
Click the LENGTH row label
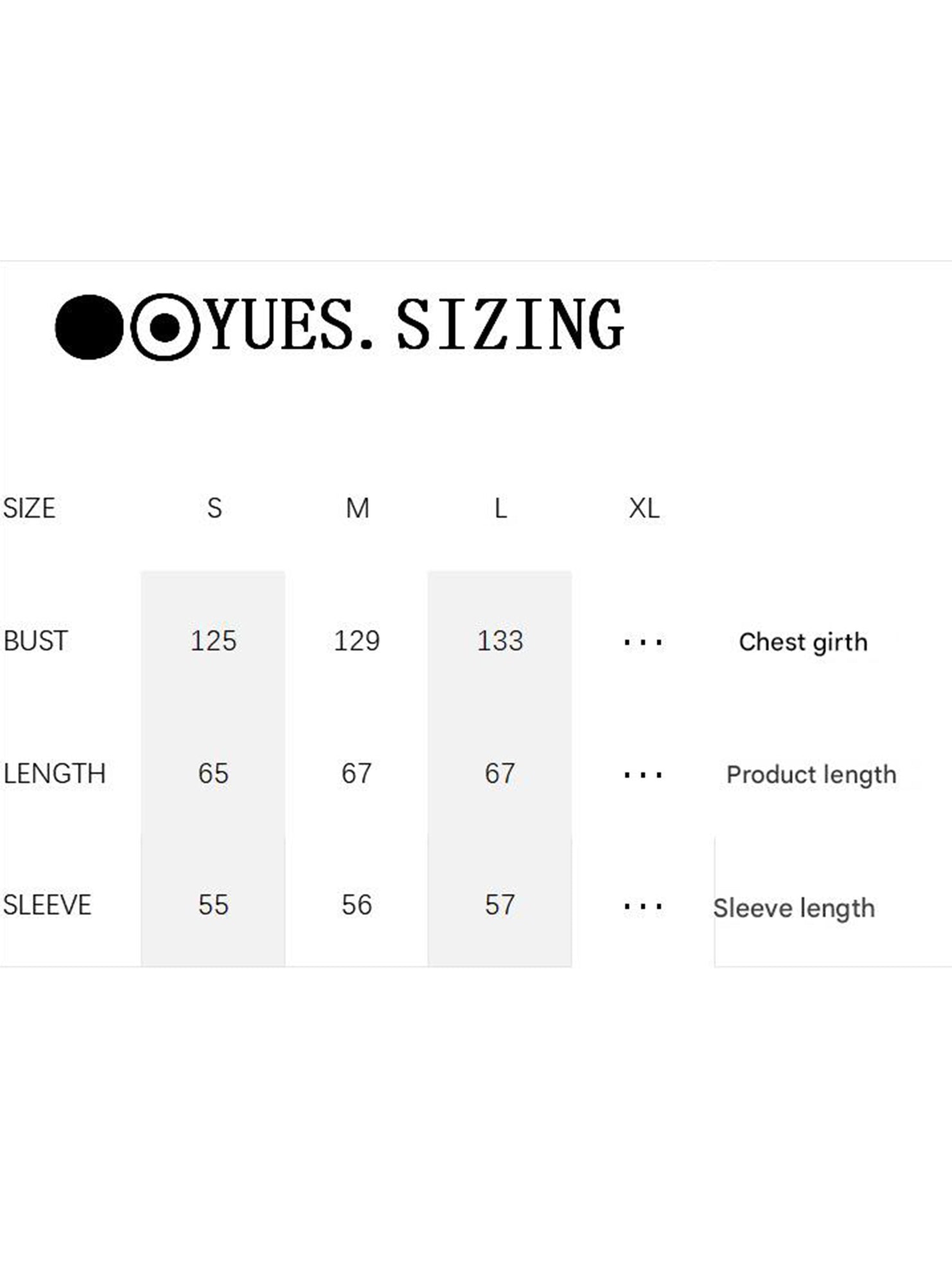[x=54, y=773]
